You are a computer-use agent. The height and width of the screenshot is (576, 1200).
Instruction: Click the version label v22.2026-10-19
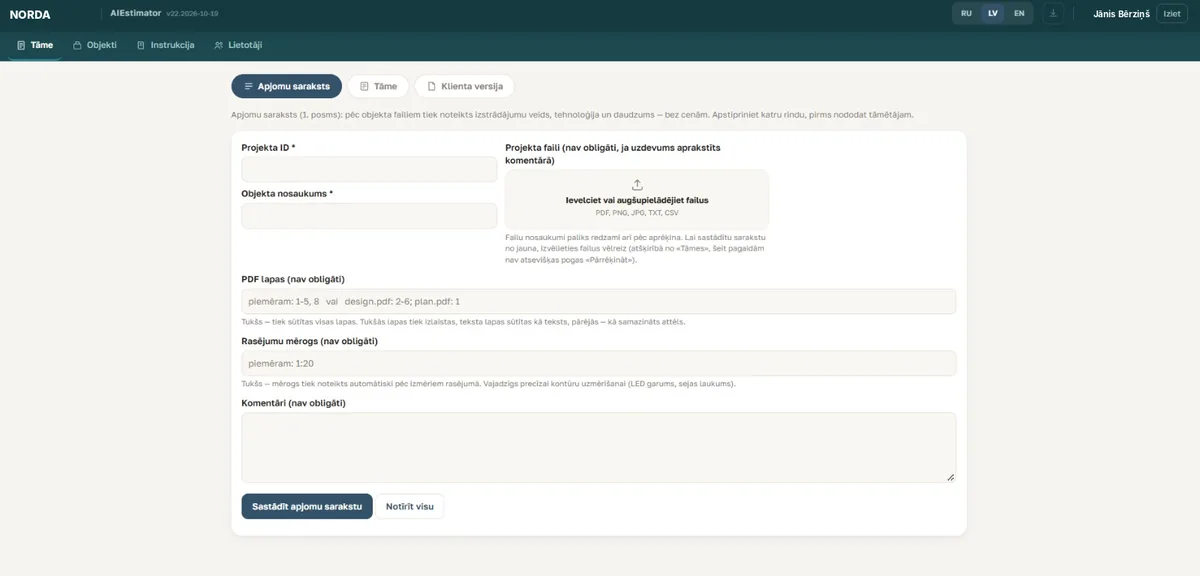(x=192, y=13)
